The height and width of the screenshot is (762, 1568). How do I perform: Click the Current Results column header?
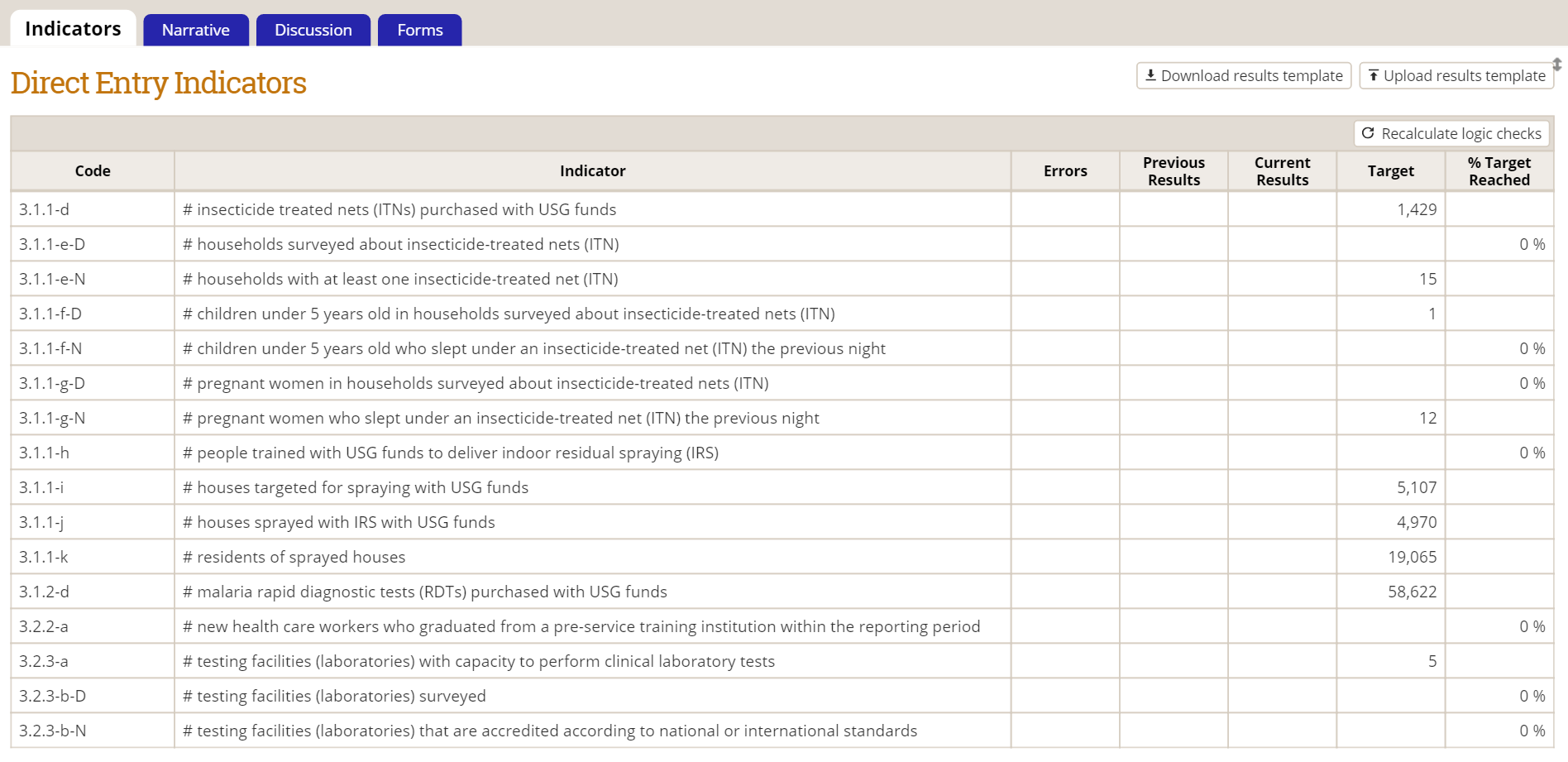pyautogui.click(x=1282, y=171)
